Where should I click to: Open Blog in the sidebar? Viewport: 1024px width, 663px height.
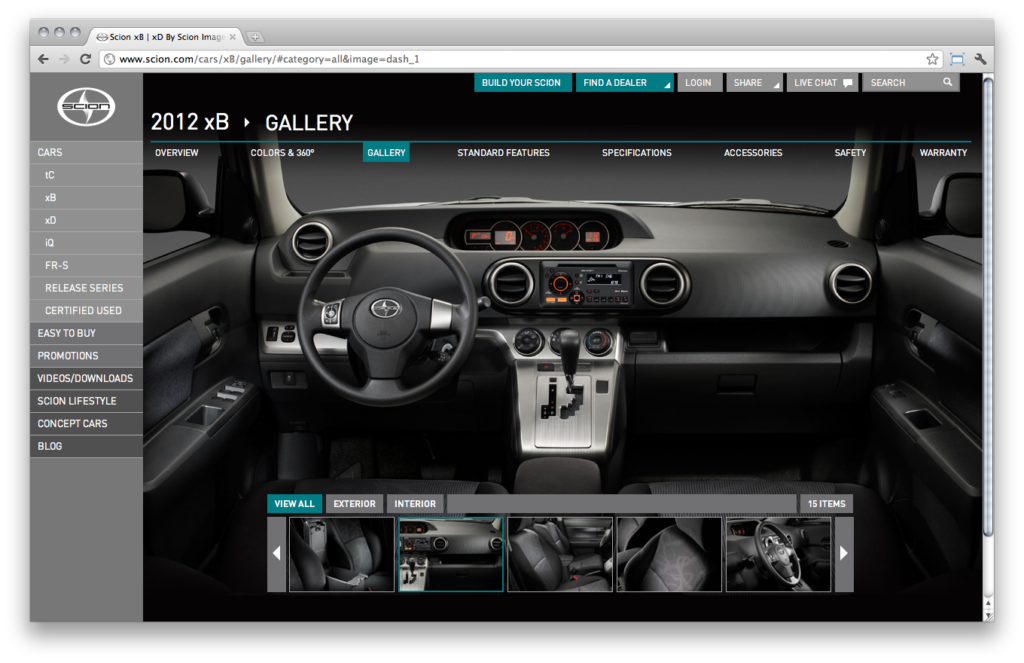point(86,446)
